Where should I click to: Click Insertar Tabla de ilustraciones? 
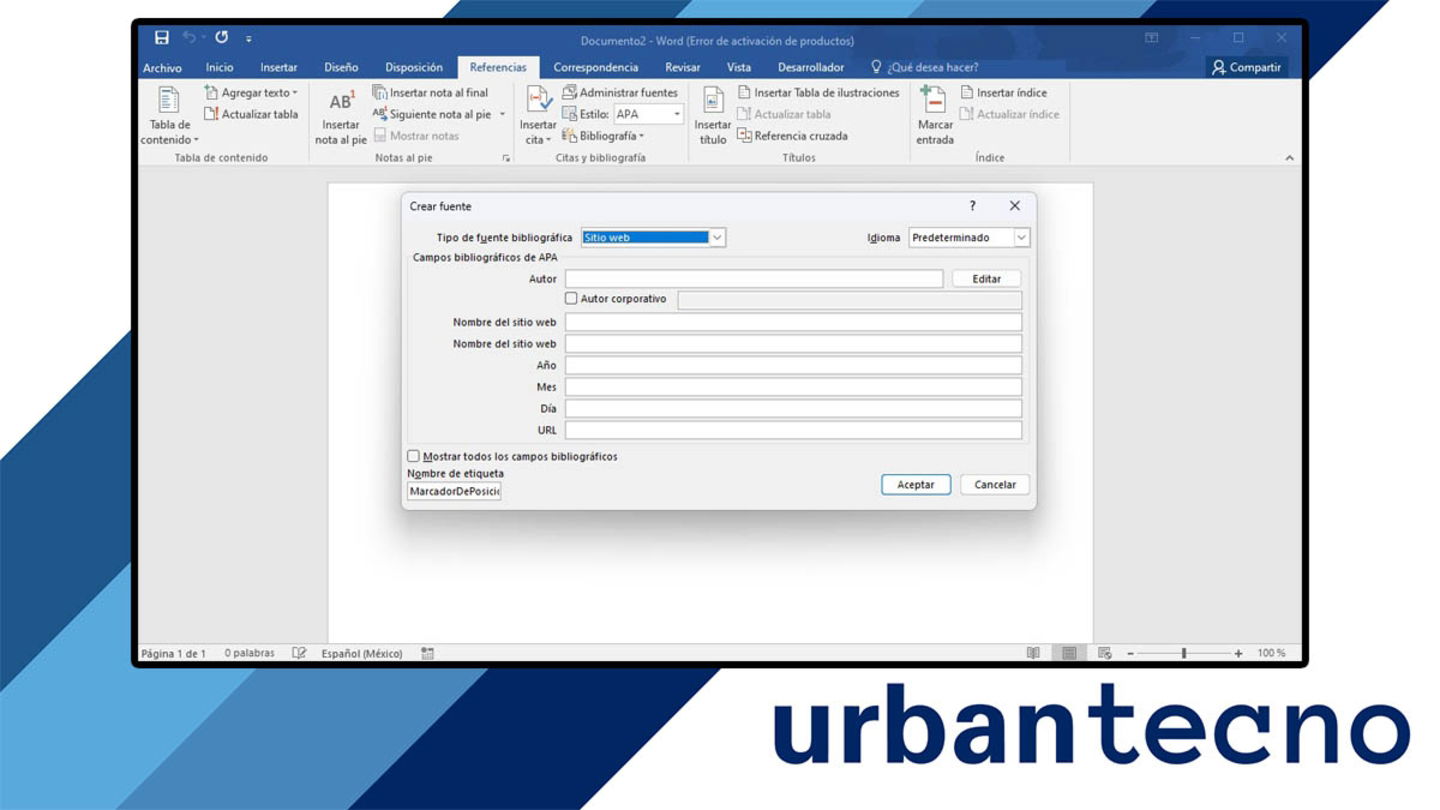[x=818, y=93]
